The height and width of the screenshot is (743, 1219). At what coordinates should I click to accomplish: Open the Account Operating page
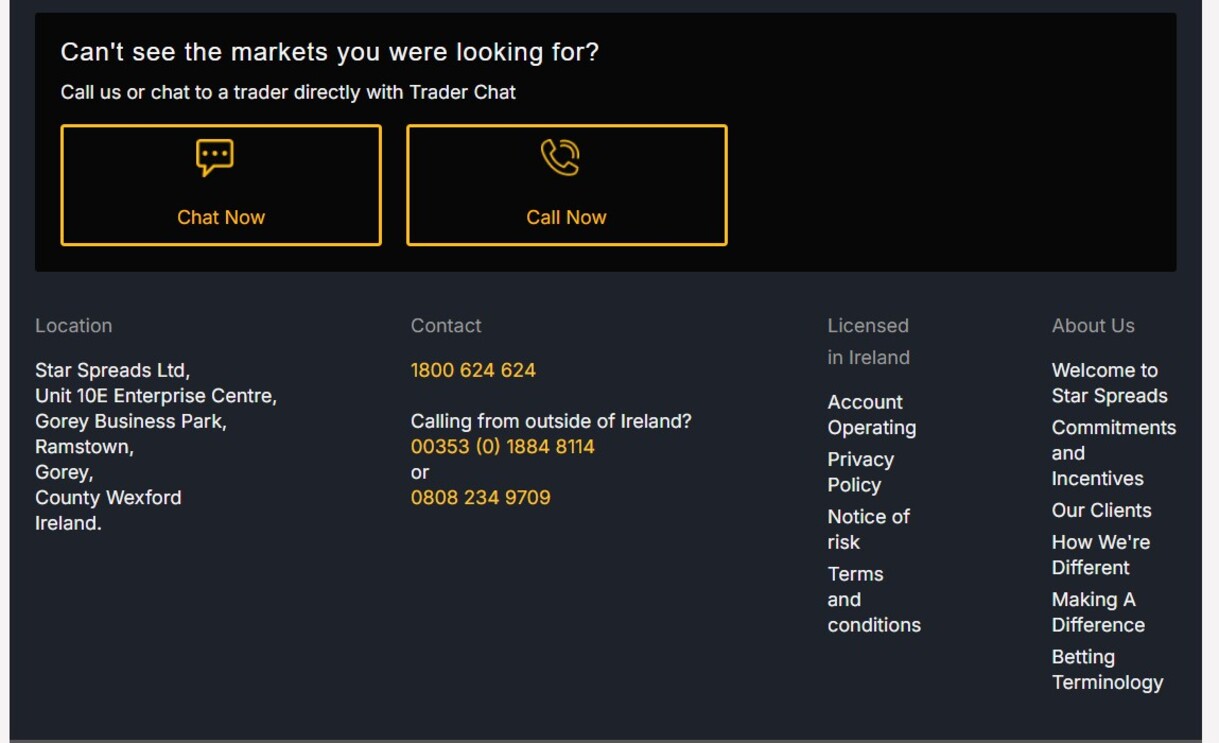(871, 414)
